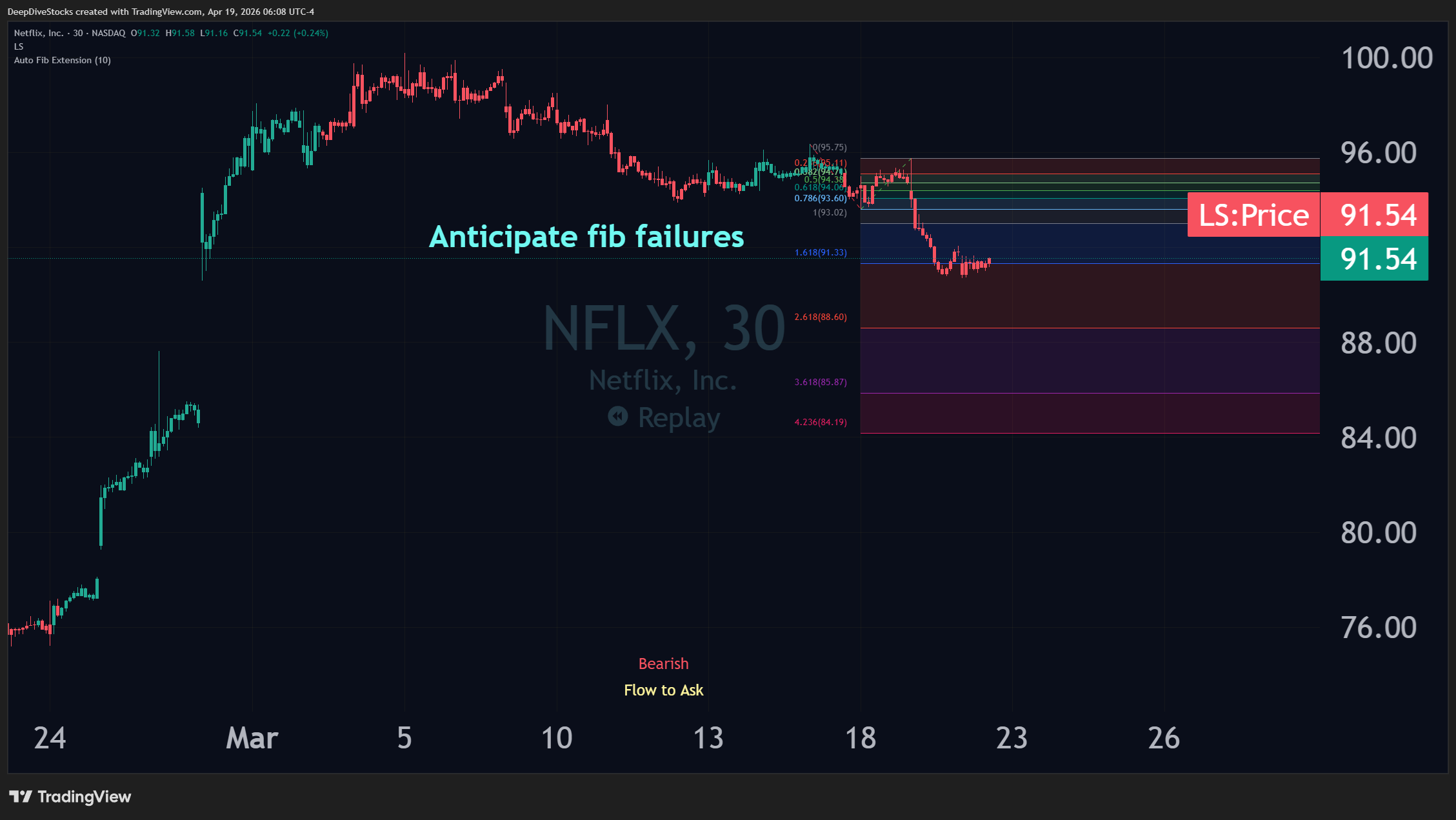
Task: Select the Anticipate fib failures text note
Action: pyautogui.click(x=588, y=236)
